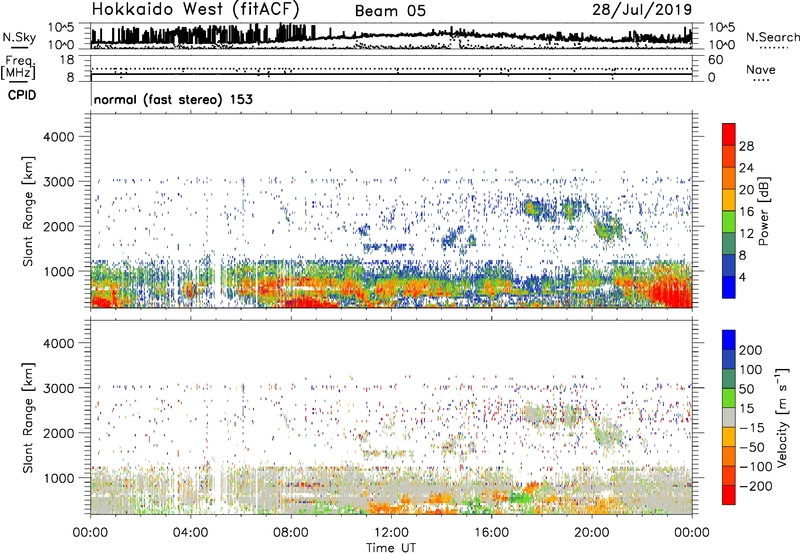Click the '12' power colorbar tick

coord(746,234)
